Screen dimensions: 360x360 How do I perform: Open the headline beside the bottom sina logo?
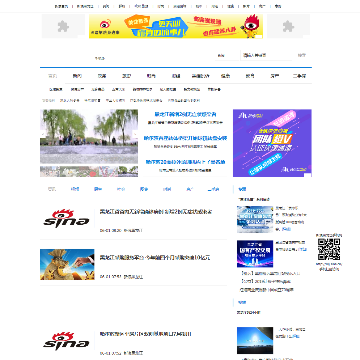(146, 334)
